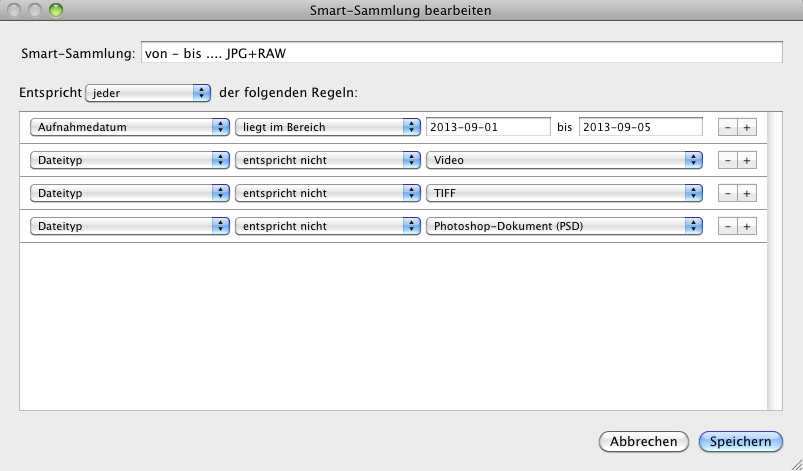The width and height of the screenshot is (803, 471).
Task: Open the 'jeder' match dropdown
Action: click(x=148, y=92)
